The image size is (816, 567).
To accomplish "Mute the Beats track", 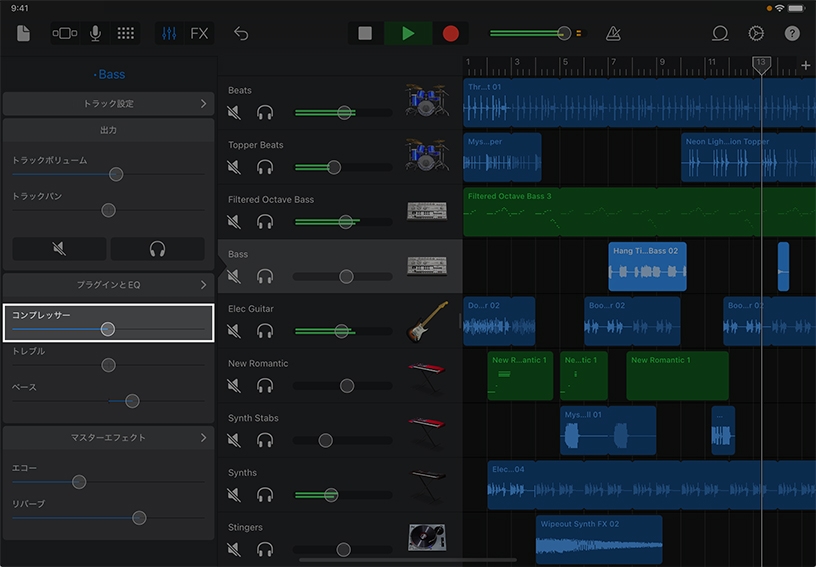I will pos(234,113).
